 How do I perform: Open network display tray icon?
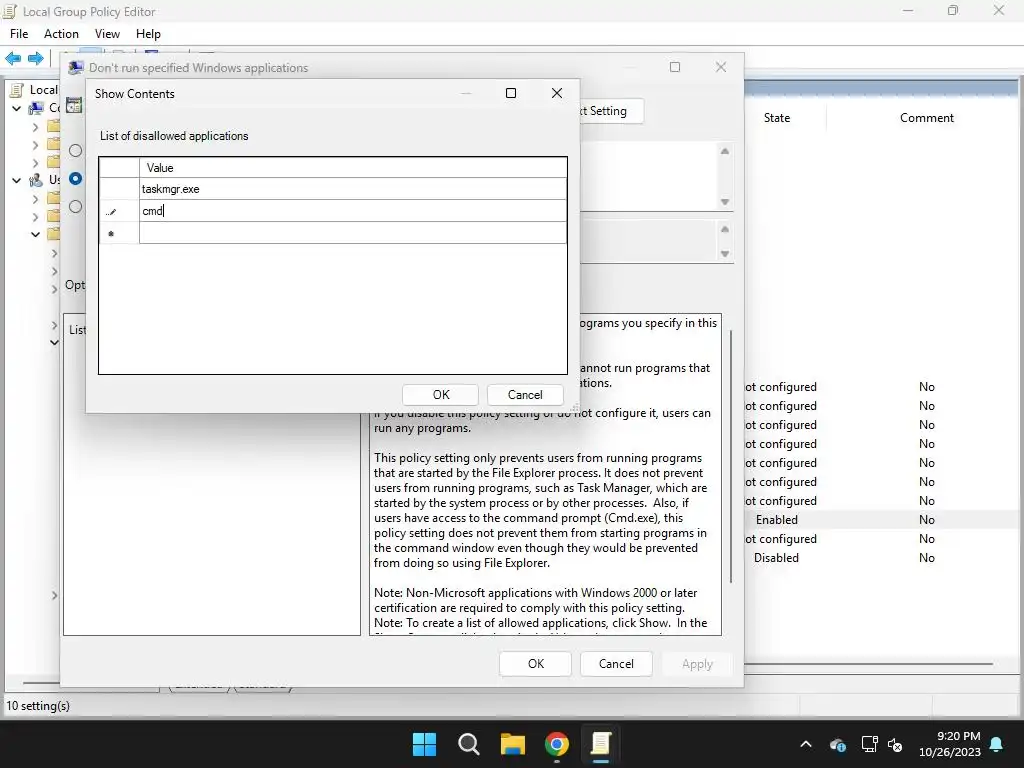tap(869, 744)
